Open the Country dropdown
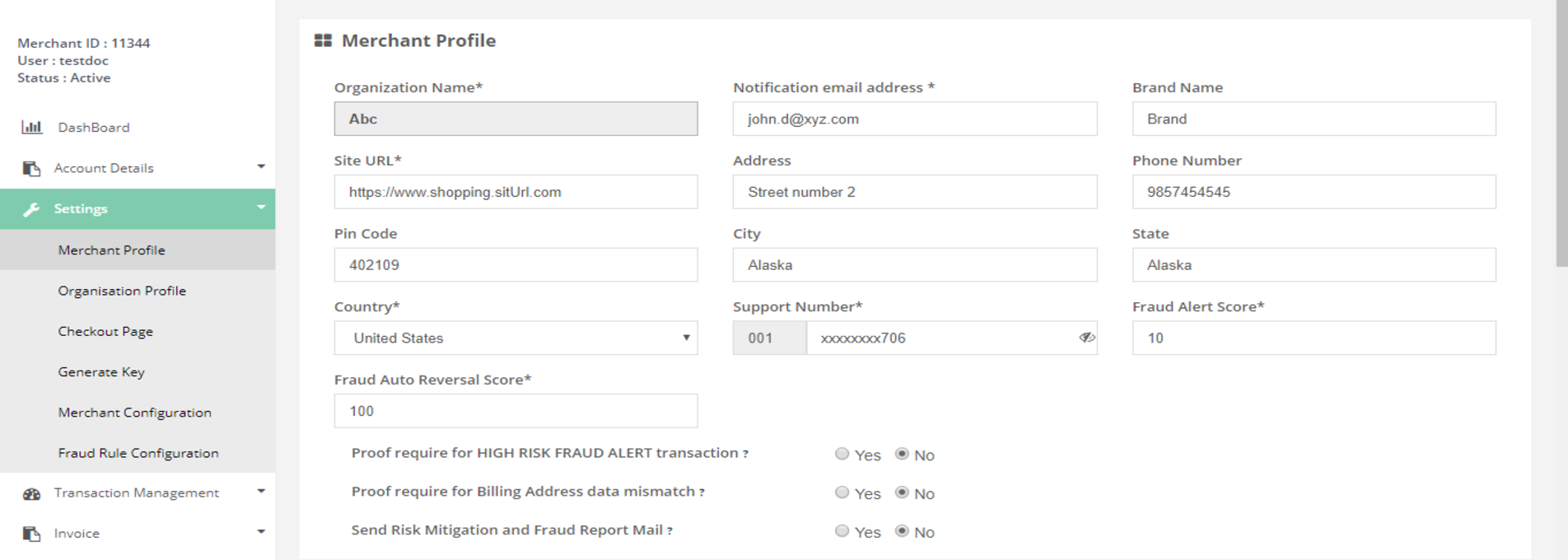This screenshot has height=560, width=1568. tap(516, 338)
